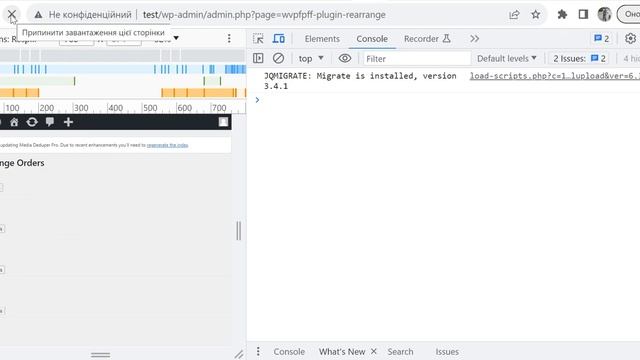Focus the console prompt chevron
The width and height of the screenshot is (640, 360).
(x=257, y=100)
